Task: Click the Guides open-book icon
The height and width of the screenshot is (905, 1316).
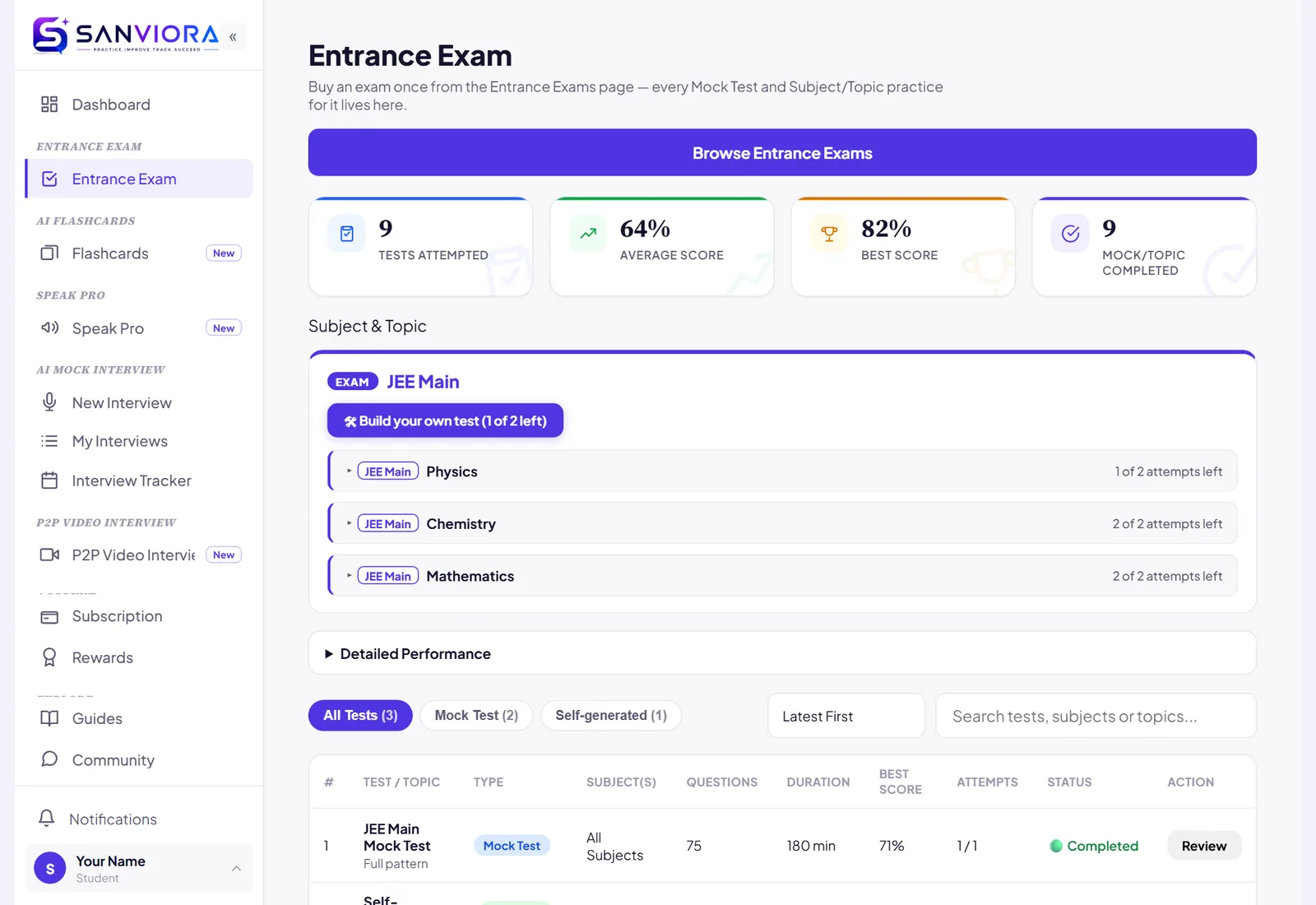Action: (49, 718)
